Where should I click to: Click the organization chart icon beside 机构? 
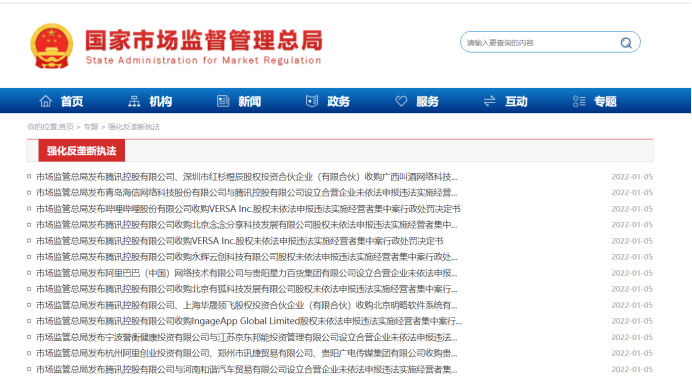click(x=134, y=101)
